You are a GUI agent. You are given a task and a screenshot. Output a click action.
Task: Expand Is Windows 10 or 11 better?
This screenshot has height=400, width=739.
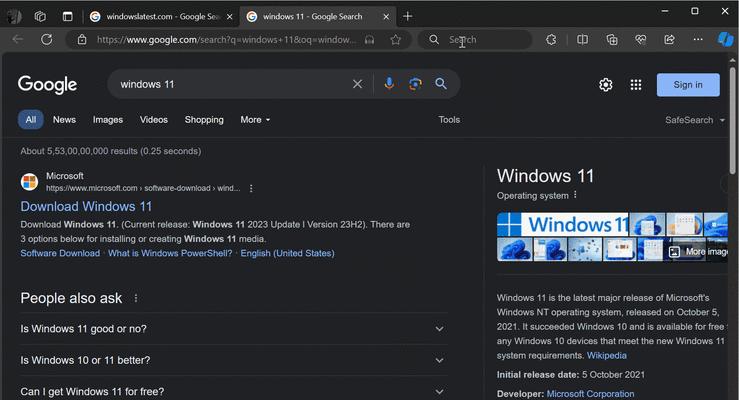coord(233,360)
